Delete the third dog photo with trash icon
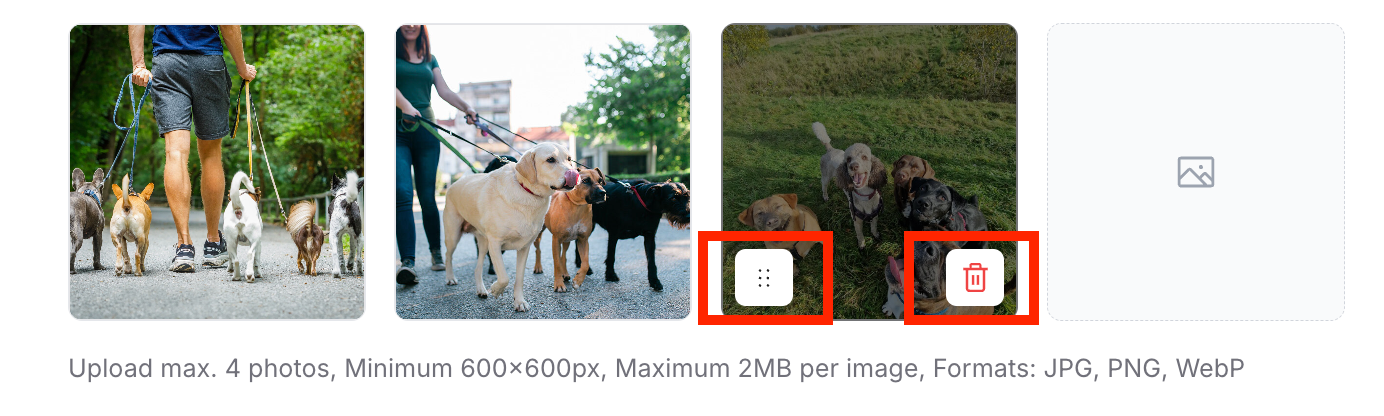 click(975, 277)
